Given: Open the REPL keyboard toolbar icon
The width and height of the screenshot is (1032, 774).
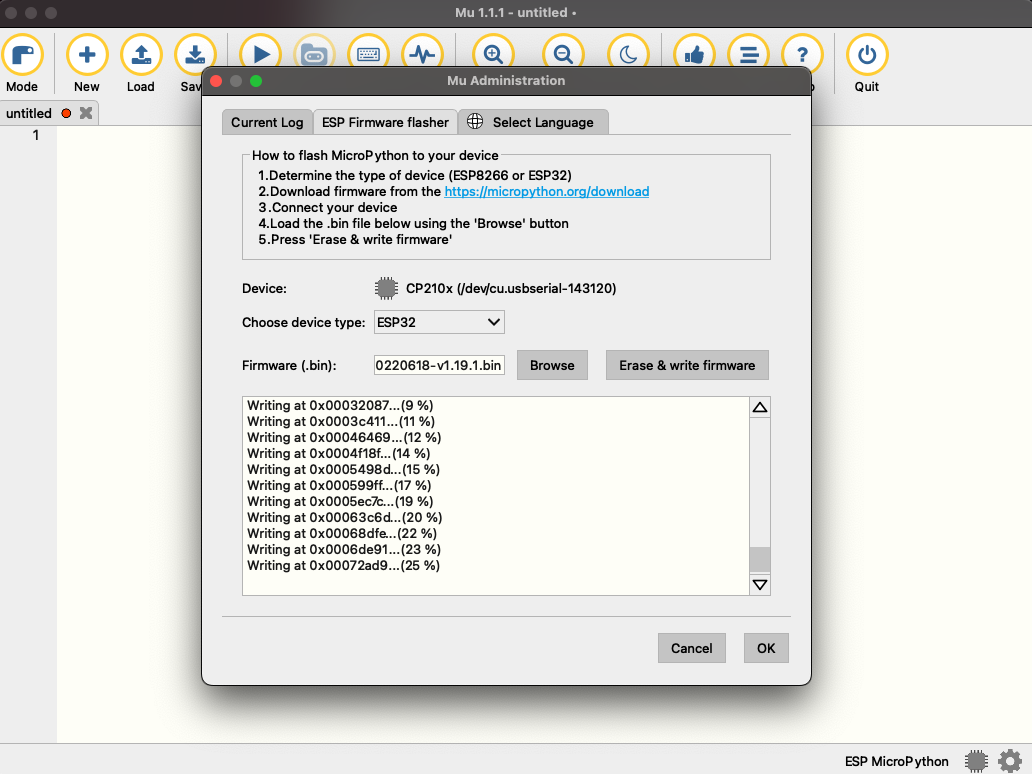Looking at the screenshot, I should click(368, 51).
